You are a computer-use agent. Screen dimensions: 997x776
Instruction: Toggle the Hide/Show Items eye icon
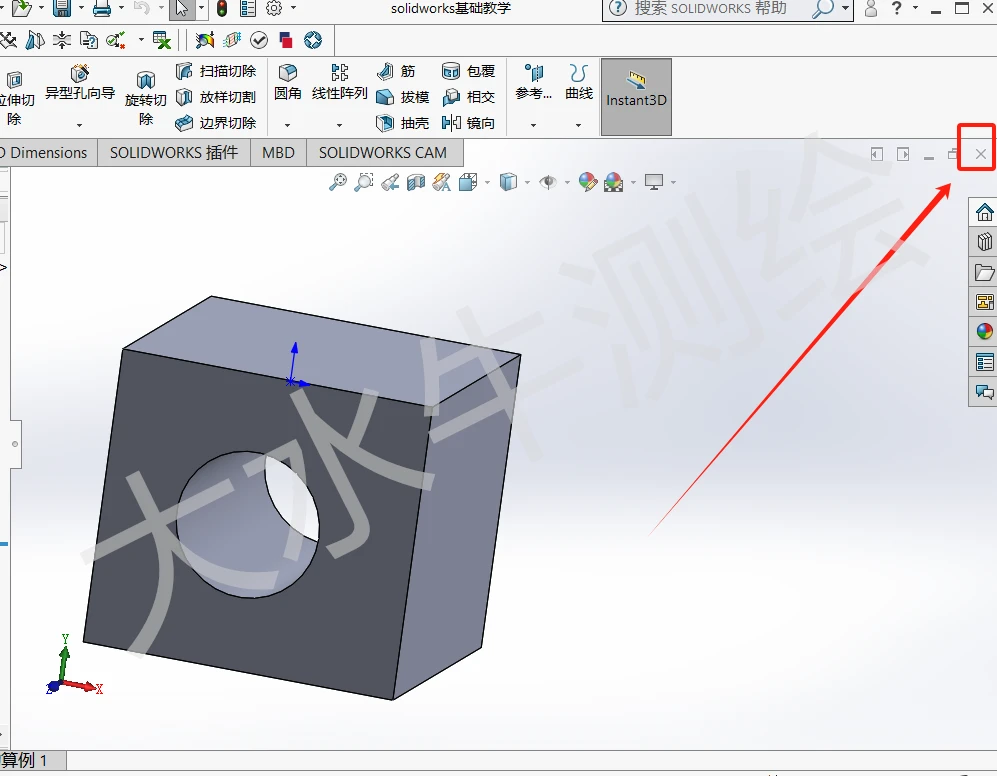pos(547,183)
